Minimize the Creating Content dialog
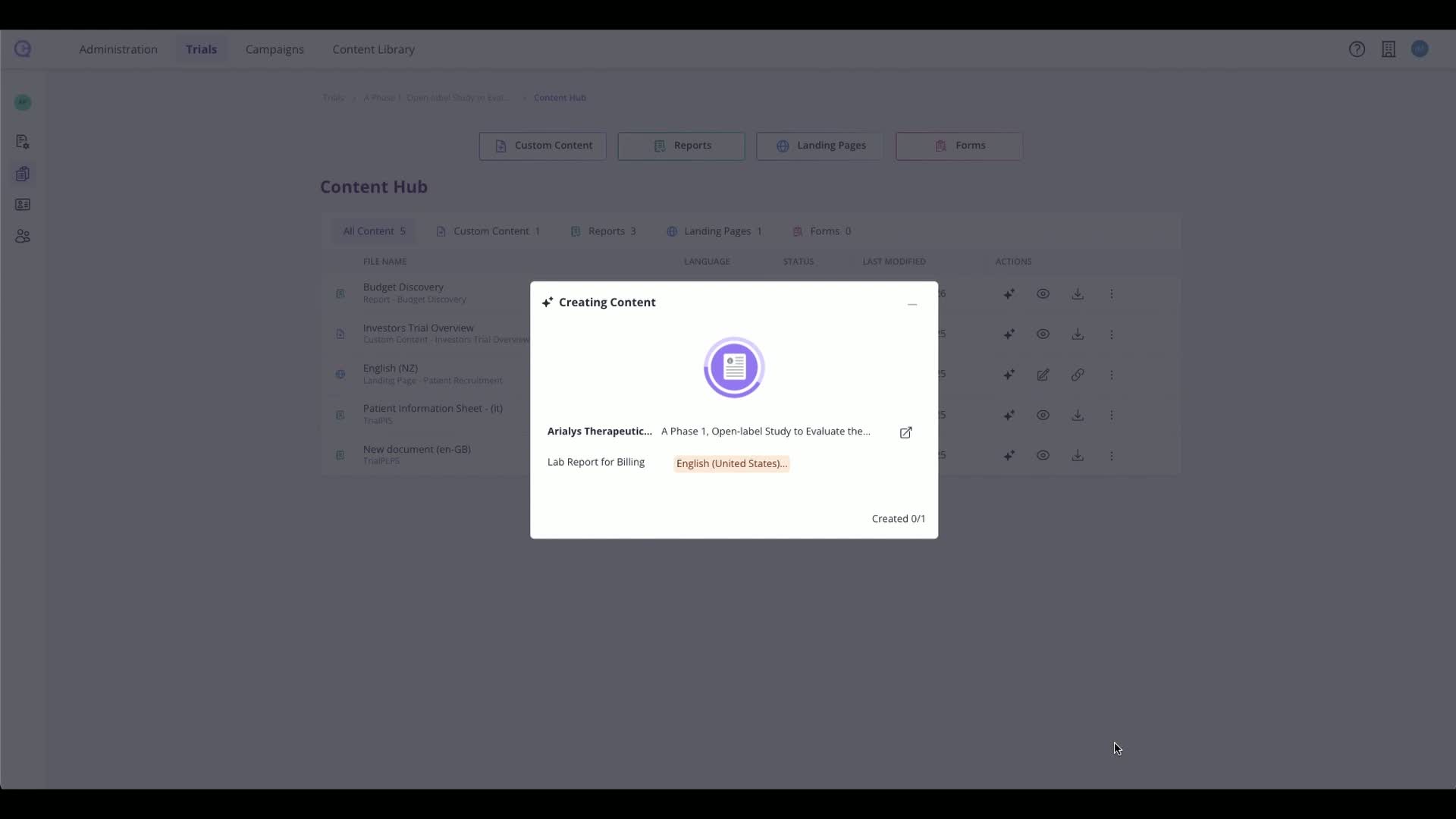 [x=912, y=304]
